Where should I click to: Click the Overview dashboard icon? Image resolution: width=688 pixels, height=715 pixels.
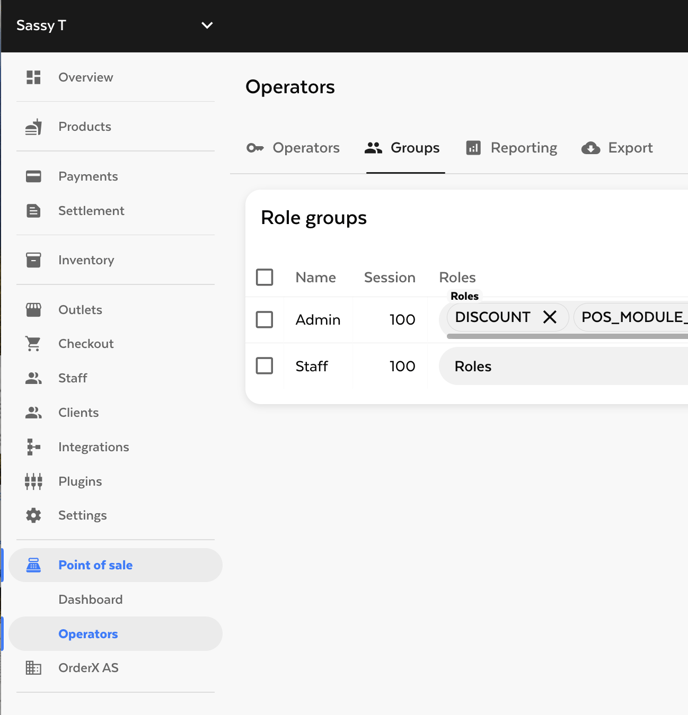click(33, 77)
